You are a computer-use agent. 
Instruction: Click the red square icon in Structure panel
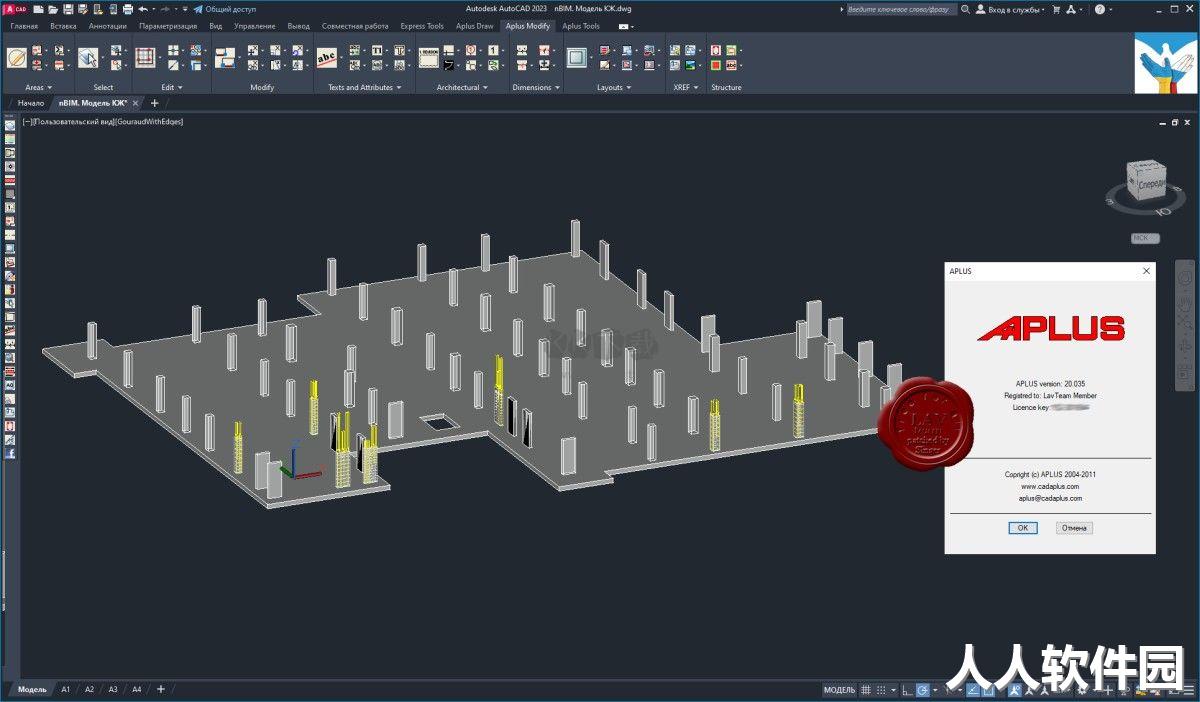tap(716, 65)
